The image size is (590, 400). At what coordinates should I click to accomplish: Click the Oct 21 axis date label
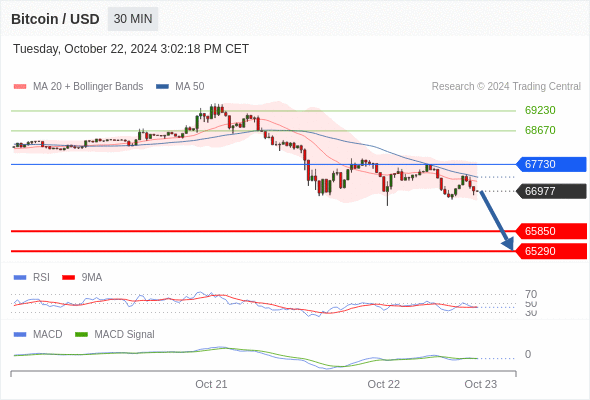[211, 384]
